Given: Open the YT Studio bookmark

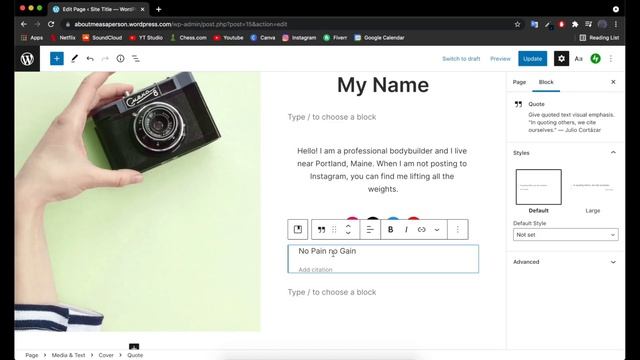Looking at the screenshot, I should (x=146, y=38).
